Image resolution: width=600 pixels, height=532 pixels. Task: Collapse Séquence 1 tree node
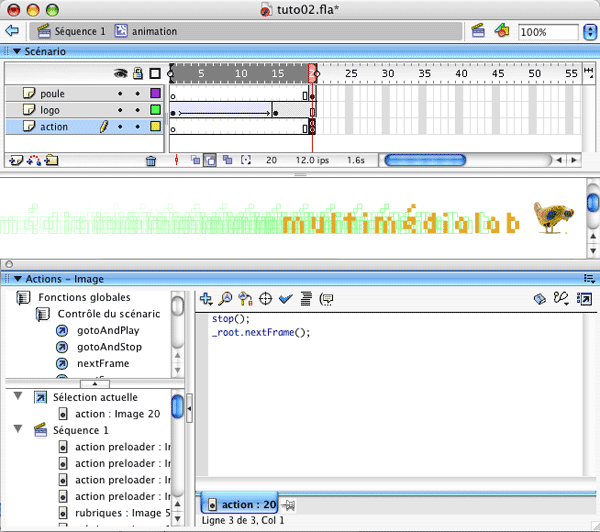point(18,429)
